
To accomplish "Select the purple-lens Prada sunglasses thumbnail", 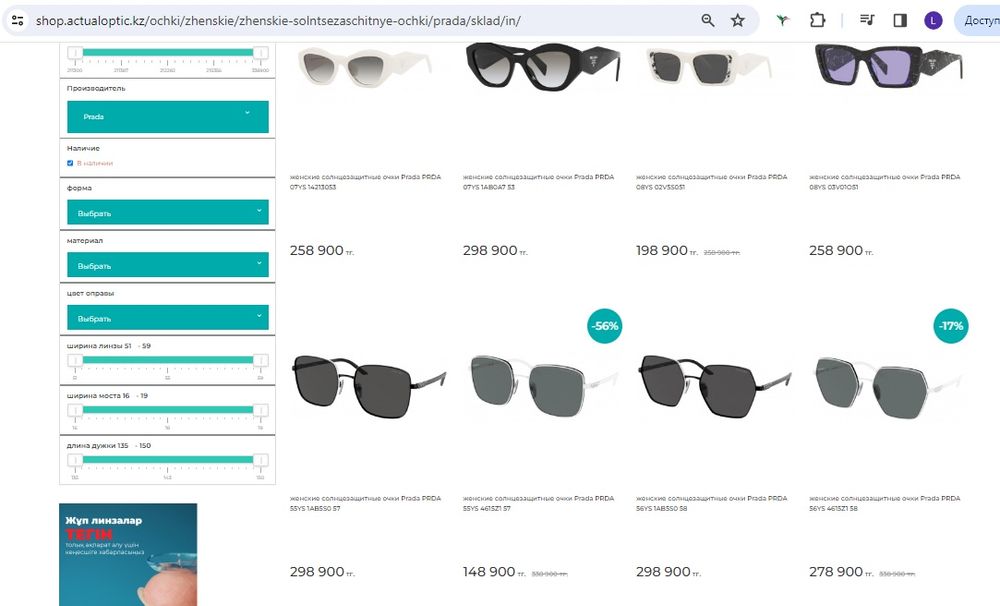I will (889, 66).
